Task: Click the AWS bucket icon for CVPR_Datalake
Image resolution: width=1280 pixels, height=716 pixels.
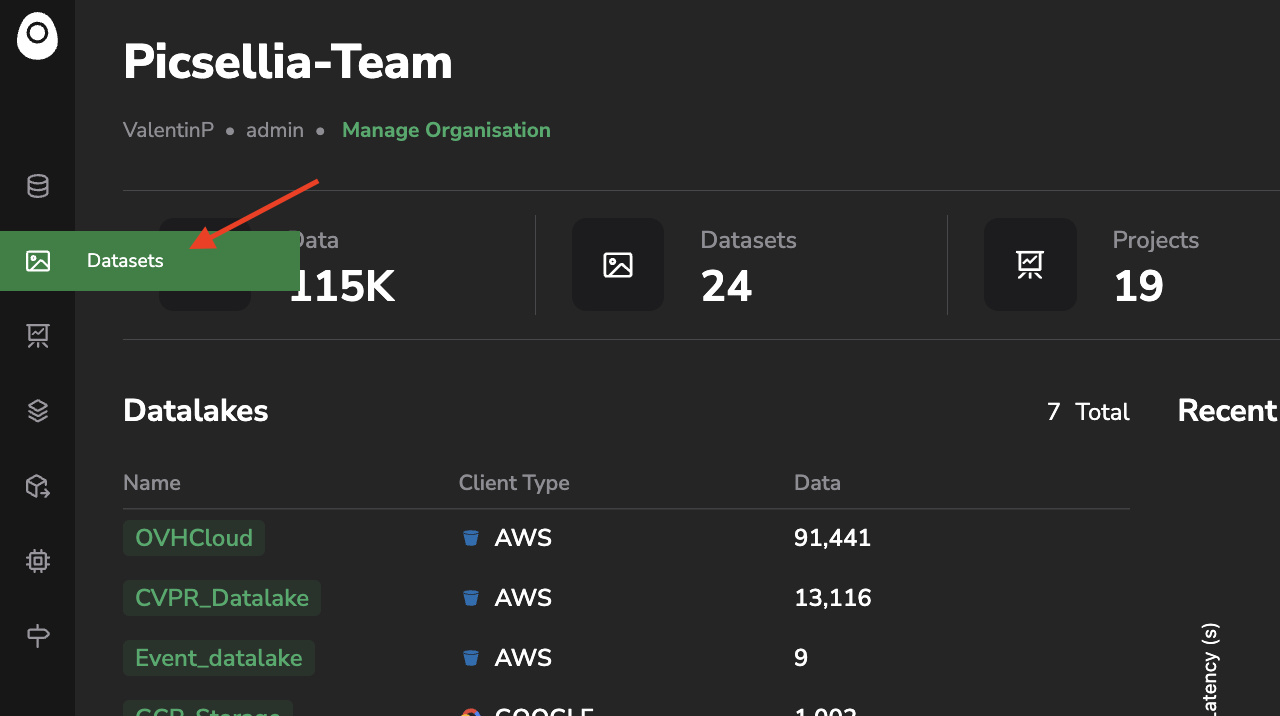Action: (x=470, y=598)
